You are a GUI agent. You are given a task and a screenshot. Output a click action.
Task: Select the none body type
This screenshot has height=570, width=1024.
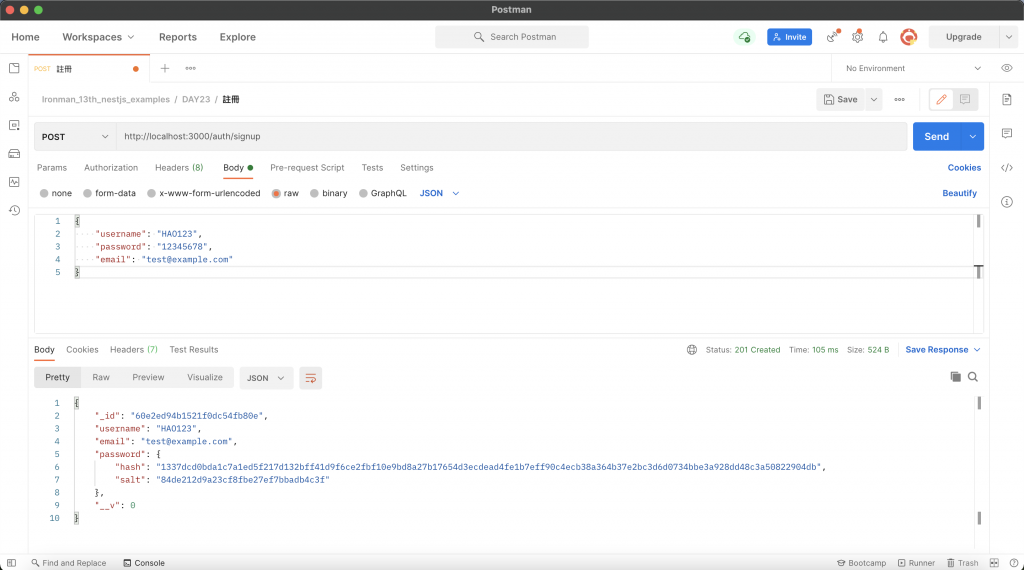(44, 193)
